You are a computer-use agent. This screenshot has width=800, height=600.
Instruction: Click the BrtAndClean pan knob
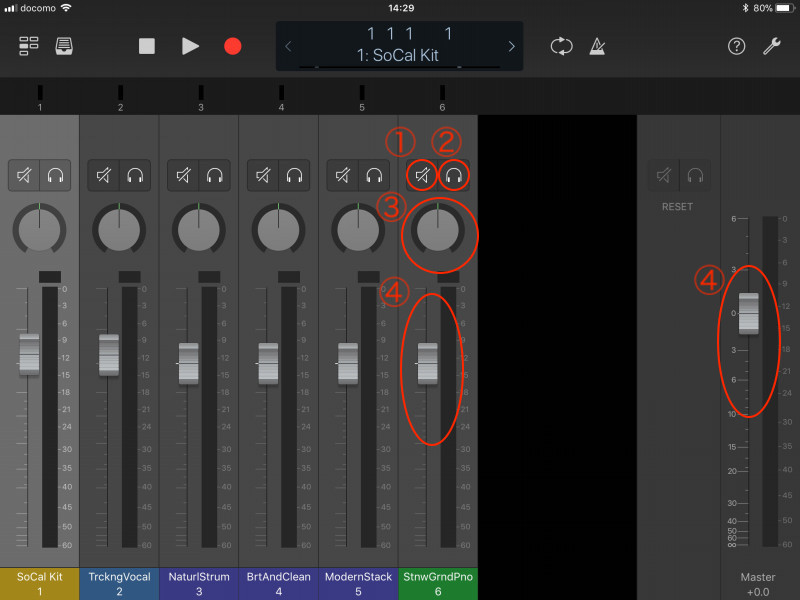point(278,229)
